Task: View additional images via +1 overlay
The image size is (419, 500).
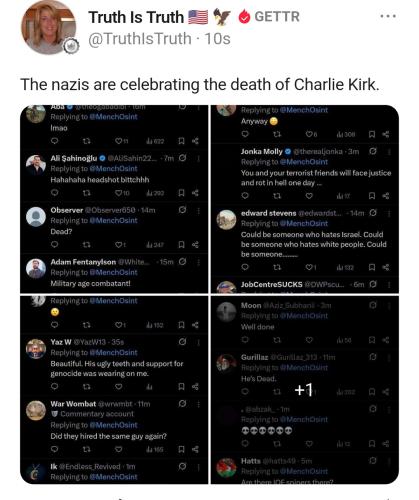Action: [305, 389]
